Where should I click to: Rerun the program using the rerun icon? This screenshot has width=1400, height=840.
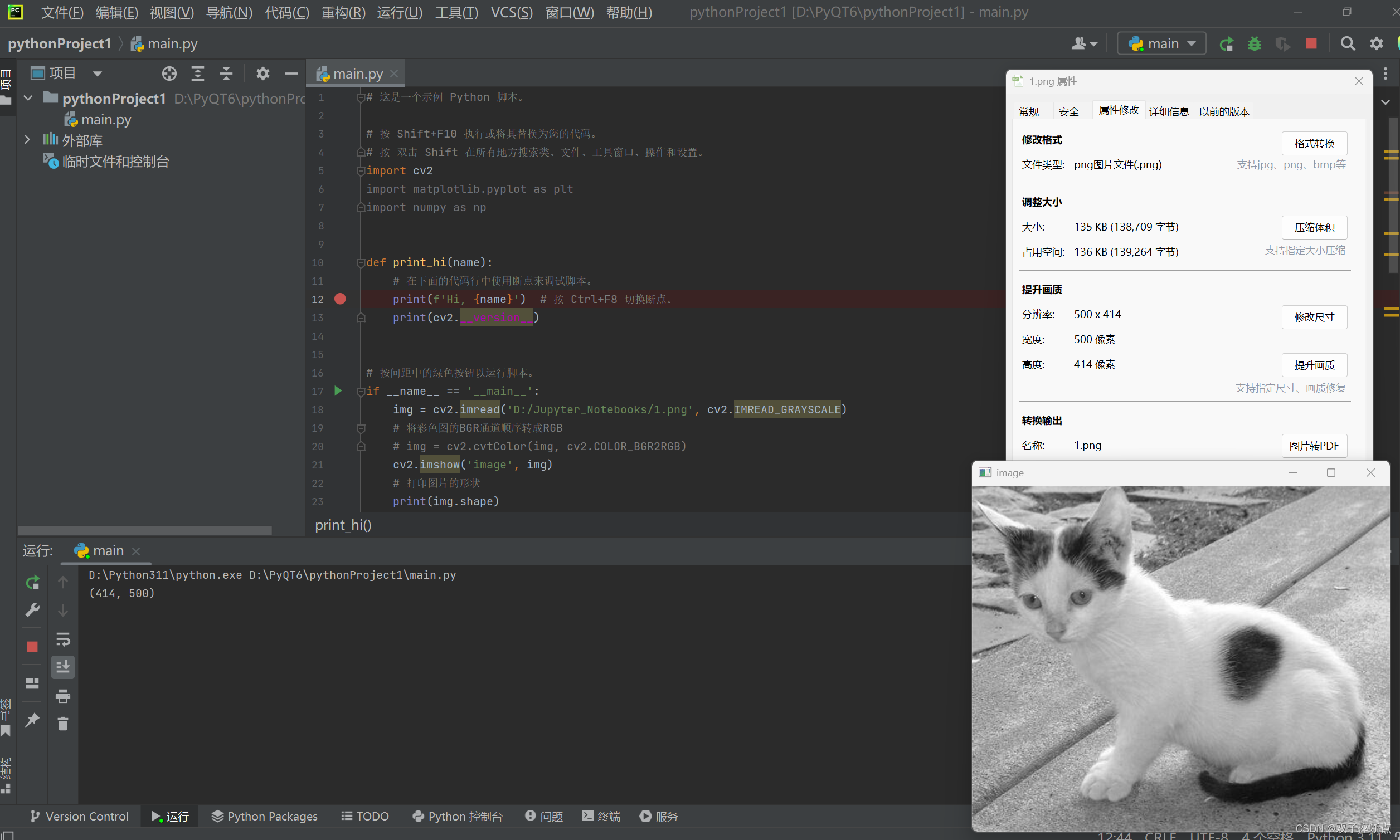(x=1227, y=43)
